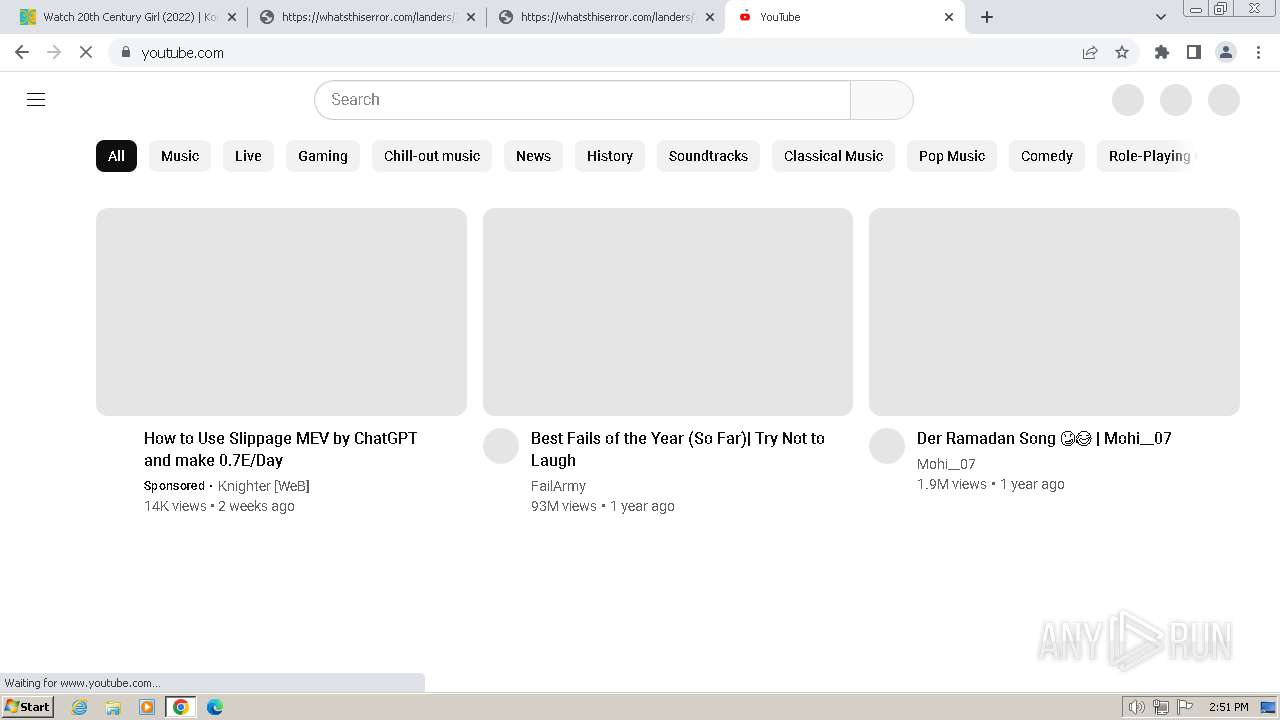Open the volume tray icon
This screenshot has height=720, width=1280.
pos(1137,707)
